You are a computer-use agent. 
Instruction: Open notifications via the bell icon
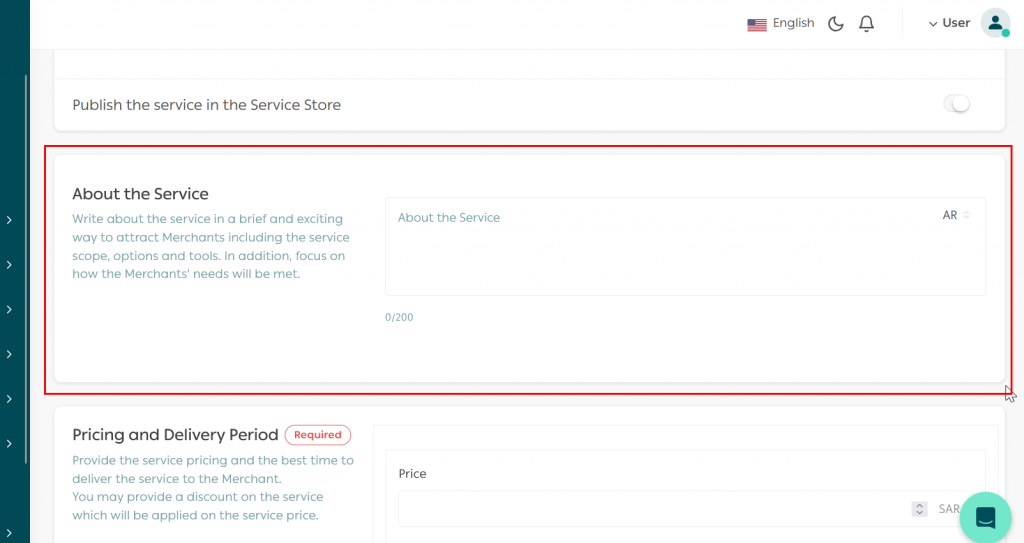(x=866, y=24)
